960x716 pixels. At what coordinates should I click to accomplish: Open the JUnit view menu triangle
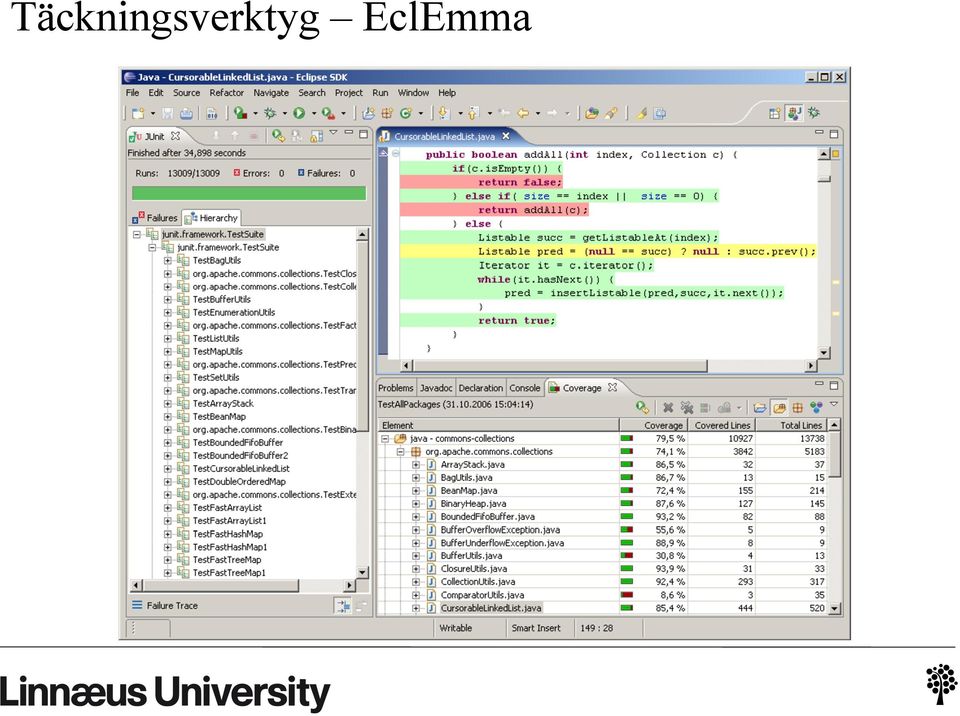point(333,132)
